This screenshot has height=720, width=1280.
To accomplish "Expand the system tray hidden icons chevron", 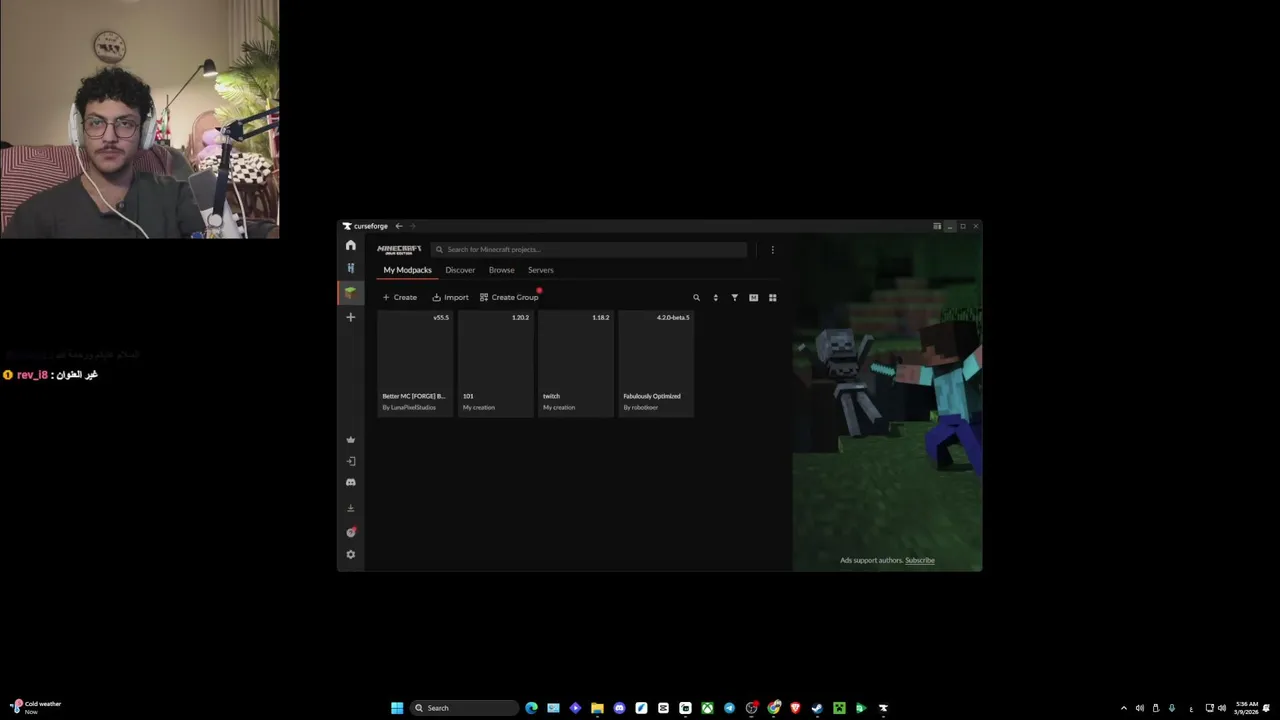I will click(1123, 708).
